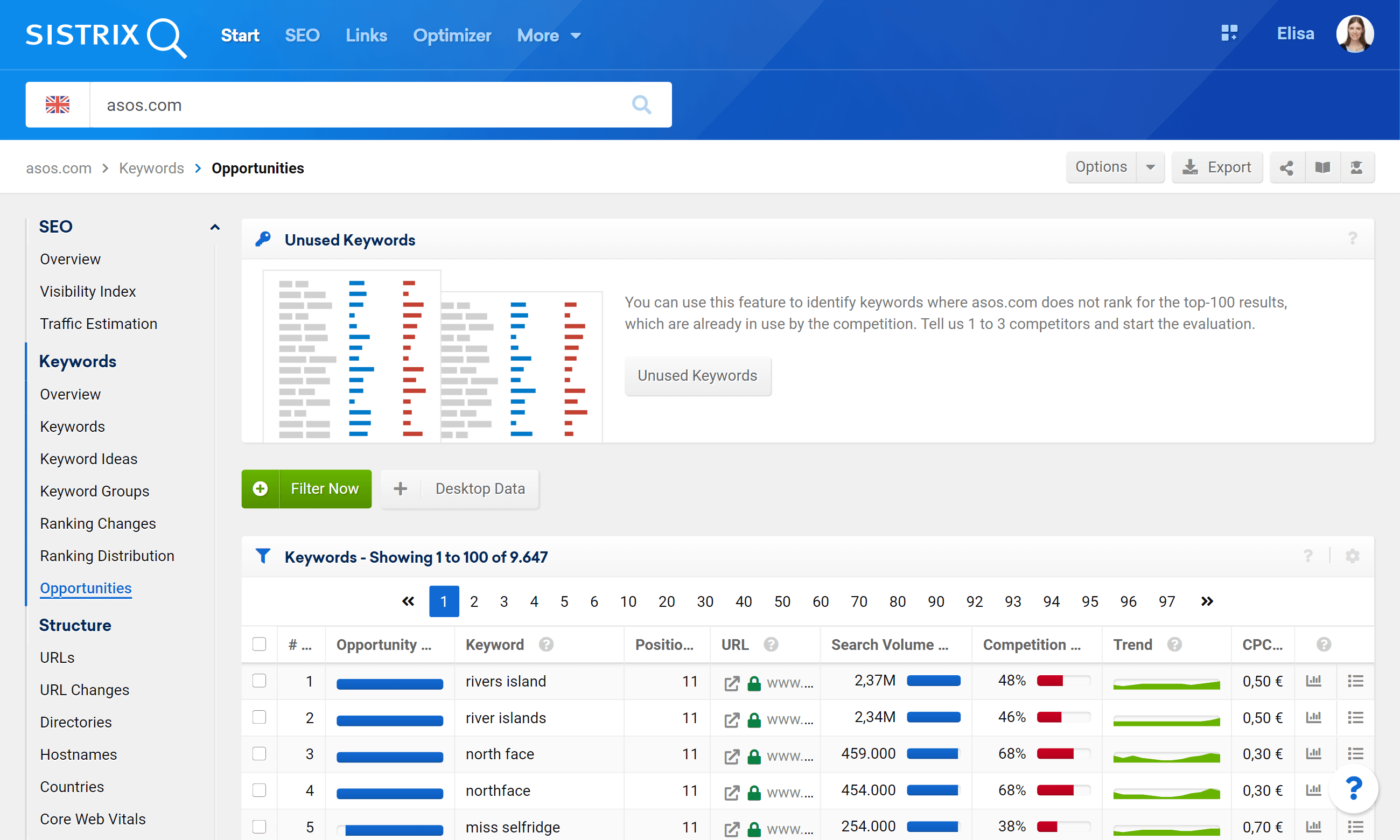Screen dimensions: 1400x840
Task: Sort by Opportunity column
Action: click(x=384, y=645)
